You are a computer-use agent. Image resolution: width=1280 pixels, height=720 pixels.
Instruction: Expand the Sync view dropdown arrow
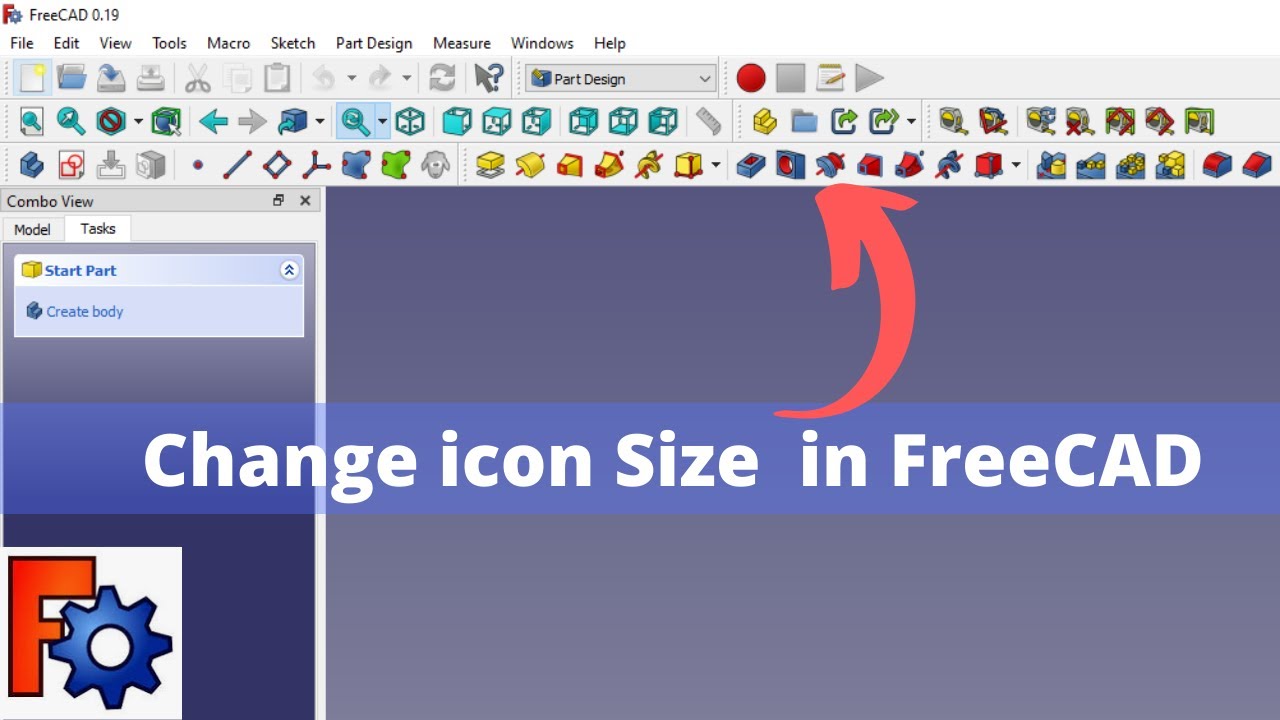(x=382, y=122)
